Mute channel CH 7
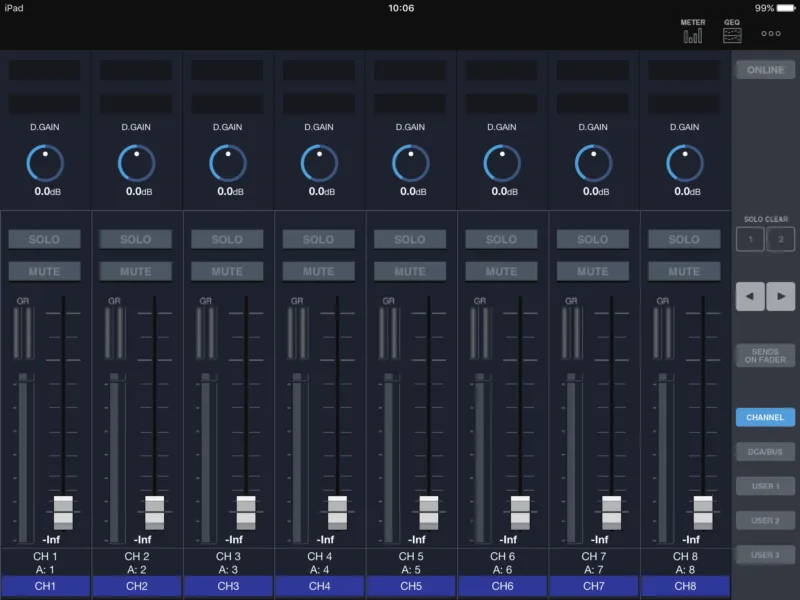The height and width of the screenshot is (600, 800). [x=592, y=271]
